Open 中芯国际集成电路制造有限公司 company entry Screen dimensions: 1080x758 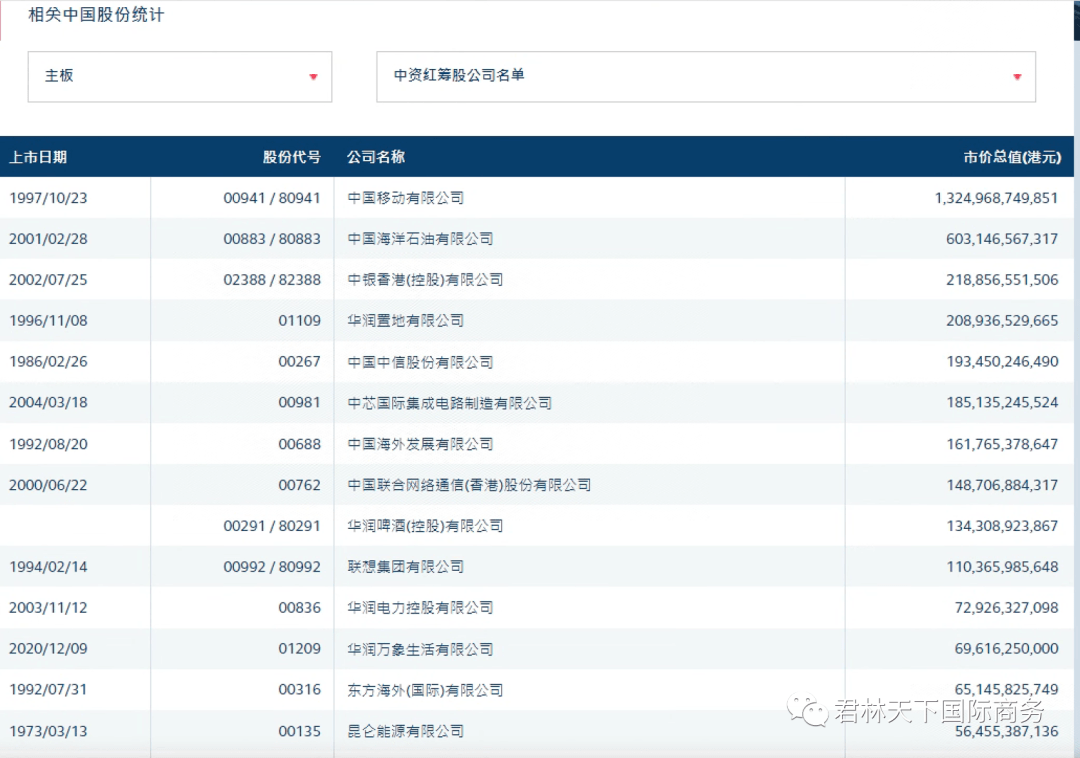(450, 403)
